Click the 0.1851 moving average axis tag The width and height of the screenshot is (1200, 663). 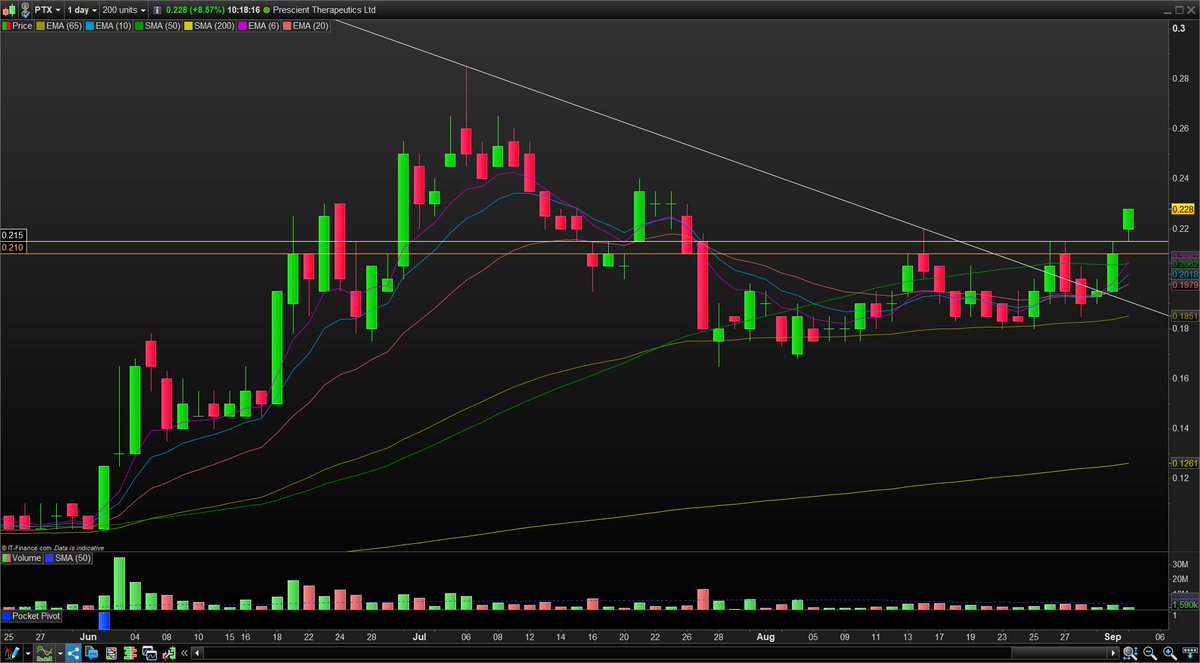[1183, 316]
